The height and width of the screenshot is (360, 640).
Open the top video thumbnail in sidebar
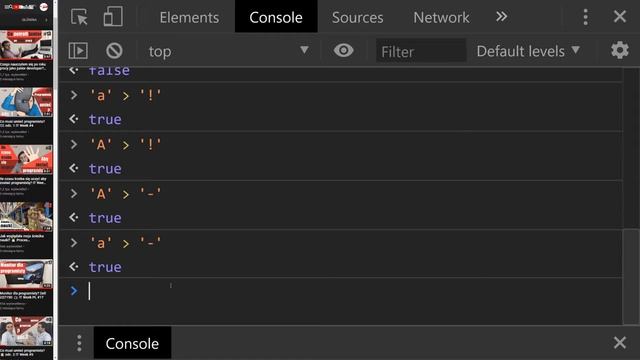26,45
